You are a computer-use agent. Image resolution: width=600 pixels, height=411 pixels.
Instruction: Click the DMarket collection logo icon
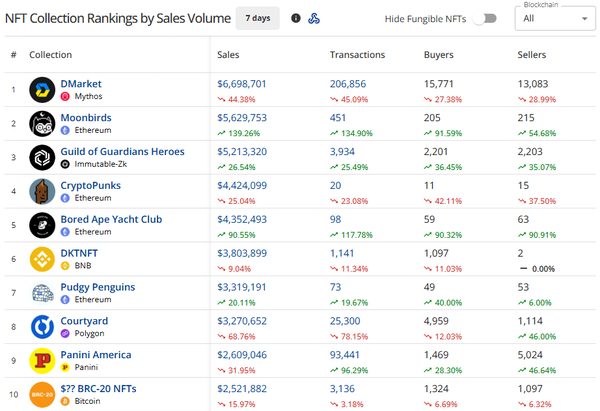pyautogui.click(x=42, y=90)
